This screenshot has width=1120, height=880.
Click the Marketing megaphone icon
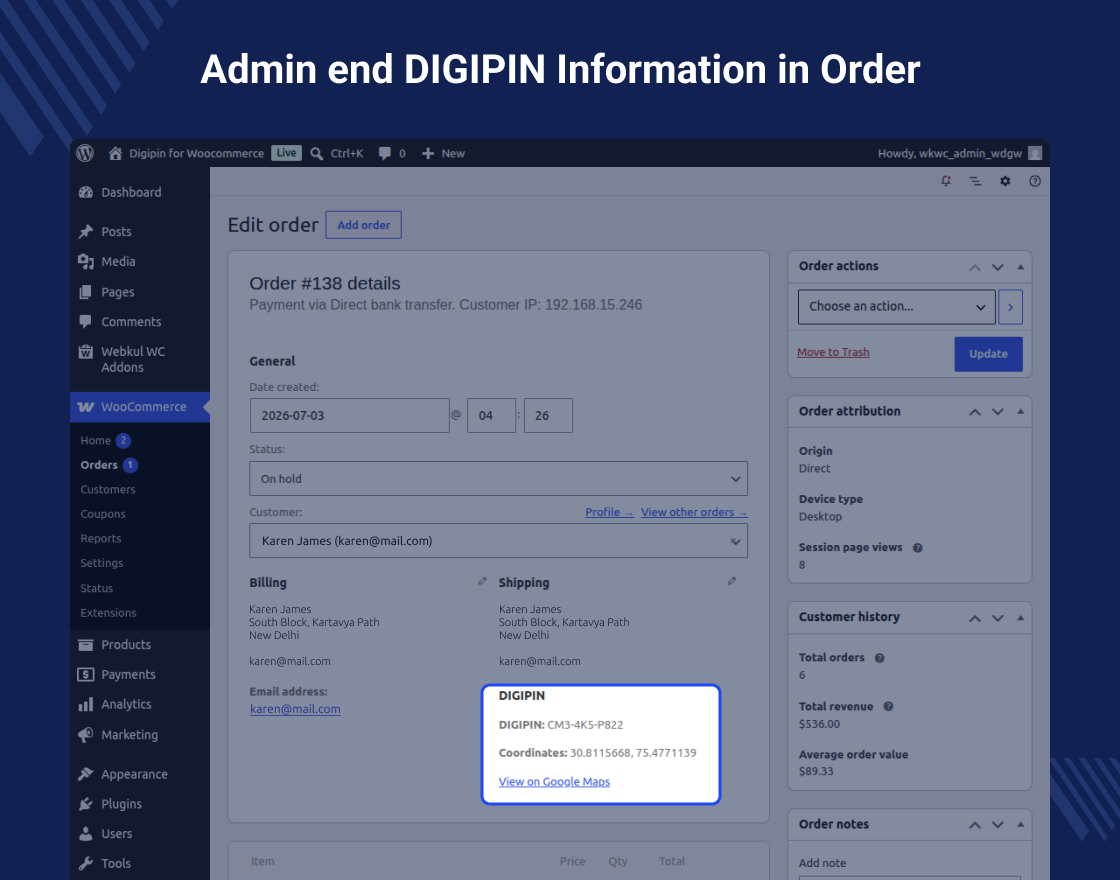coord(86,735)
